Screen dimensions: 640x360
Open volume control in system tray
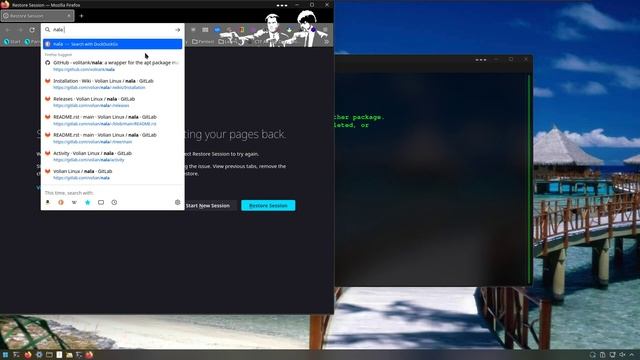pos(622,355)
